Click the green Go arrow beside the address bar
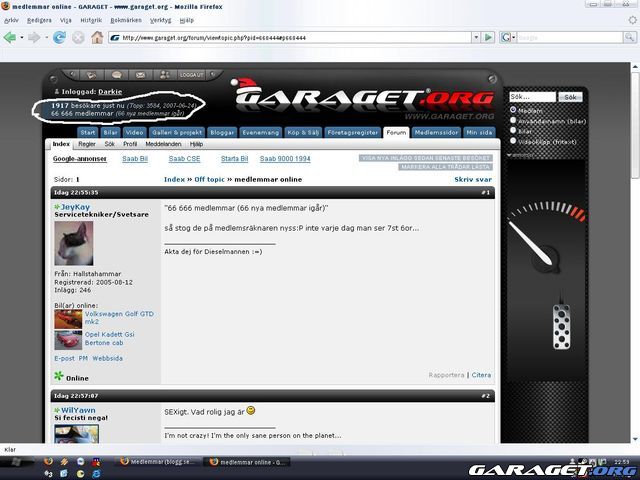Viewport: 640px width, 480px height. click(488, 38)
